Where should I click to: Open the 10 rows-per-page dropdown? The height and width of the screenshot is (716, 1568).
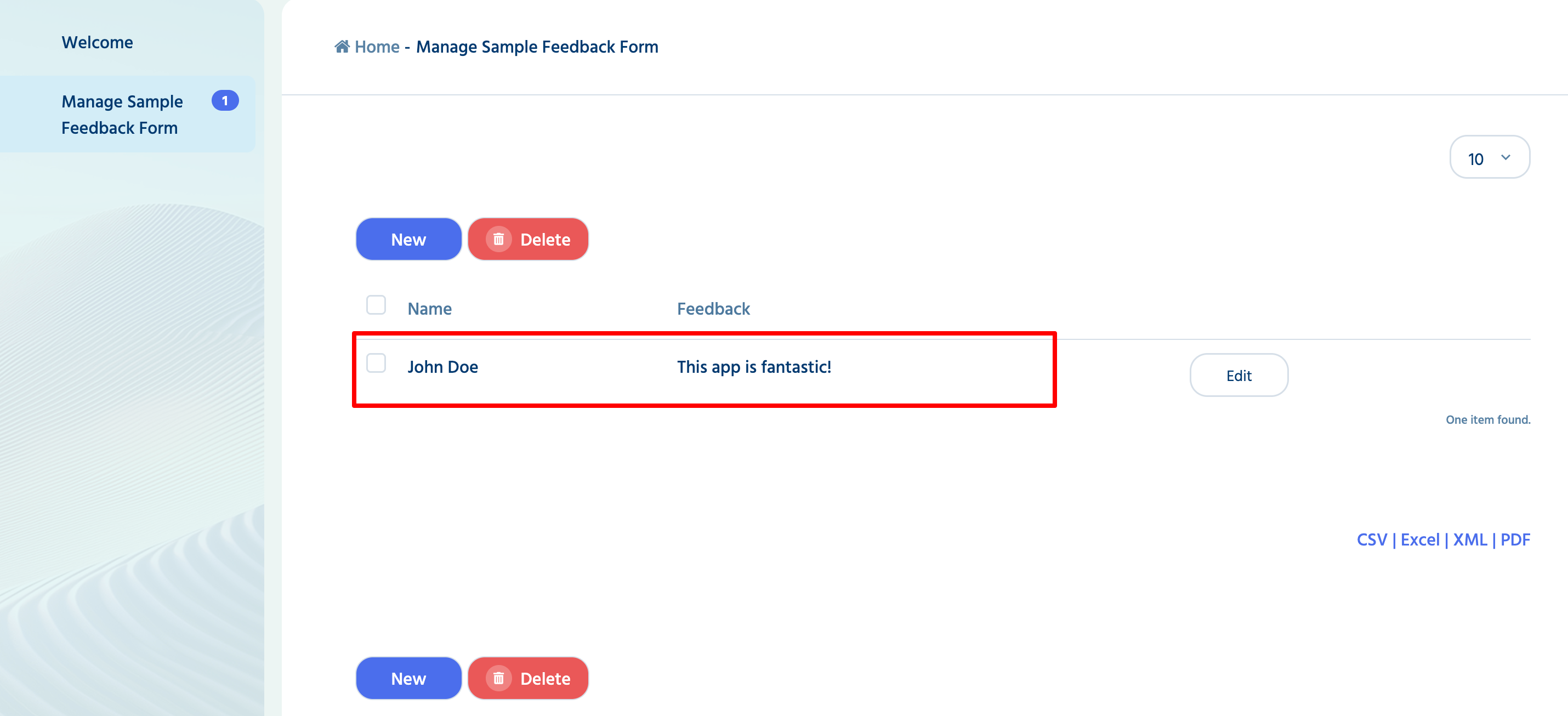1490,157
